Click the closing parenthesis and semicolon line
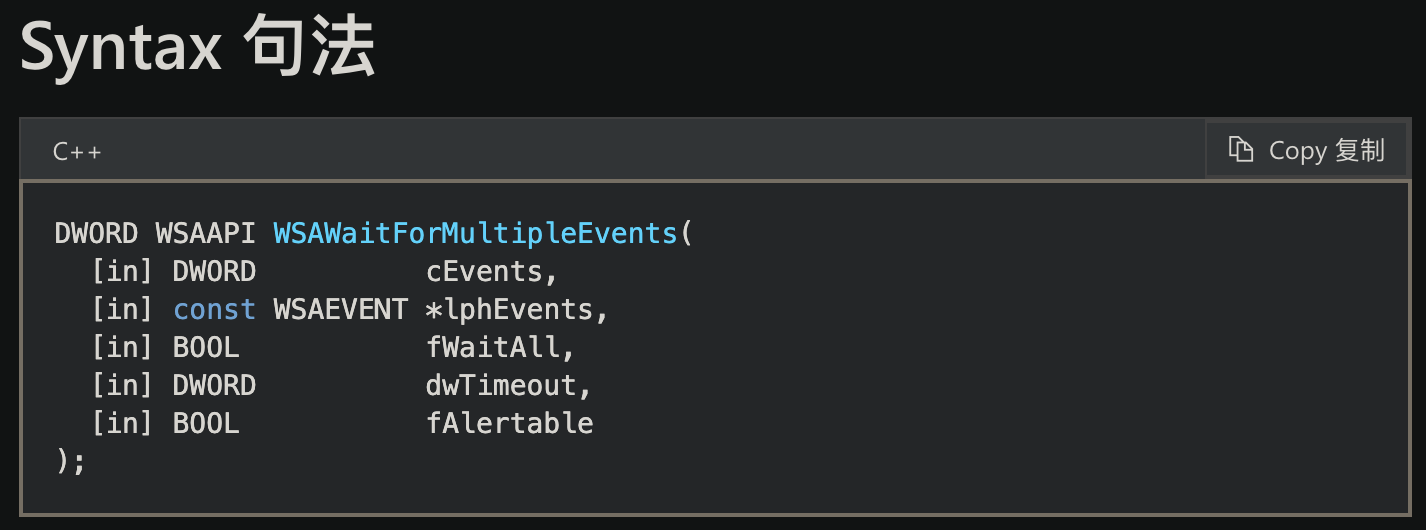Viewport: 1426px width, 530px height. click(71, 461)
